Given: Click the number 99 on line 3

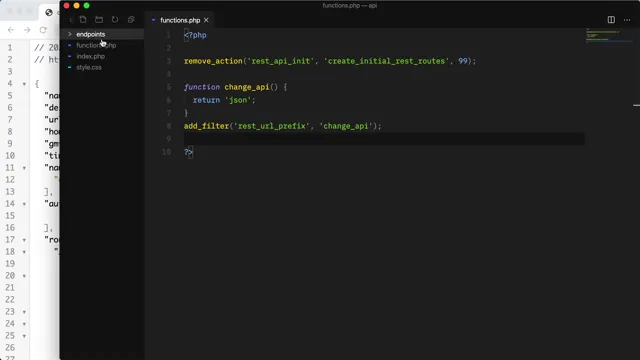Looking at the screenshot, I should point(463,61).
